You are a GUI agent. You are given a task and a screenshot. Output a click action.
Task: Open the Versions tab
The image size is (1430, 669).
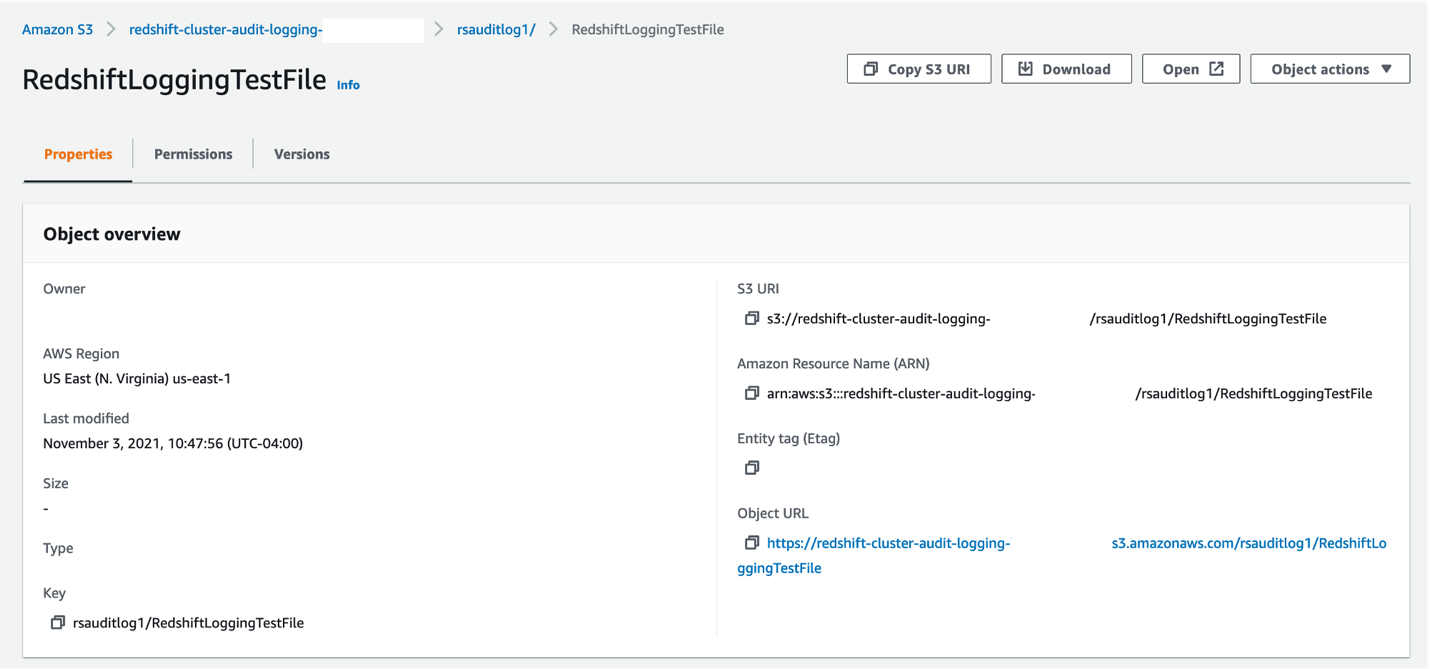[x=302, y=154]
